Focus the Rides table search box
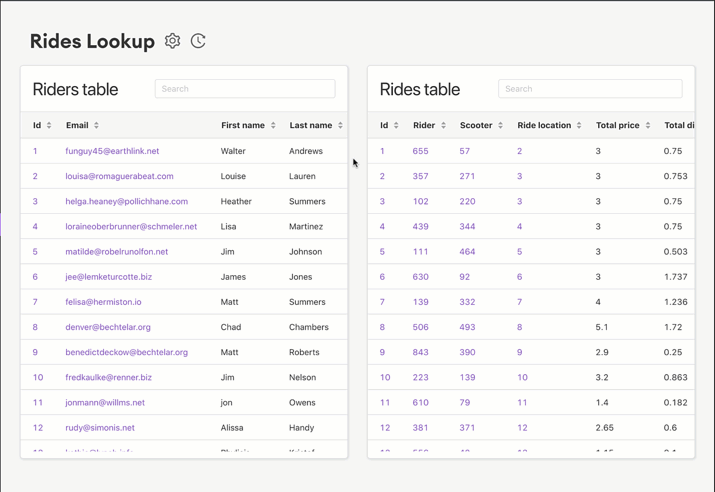This screenshot has height=492, width=715. click(590, 89)
